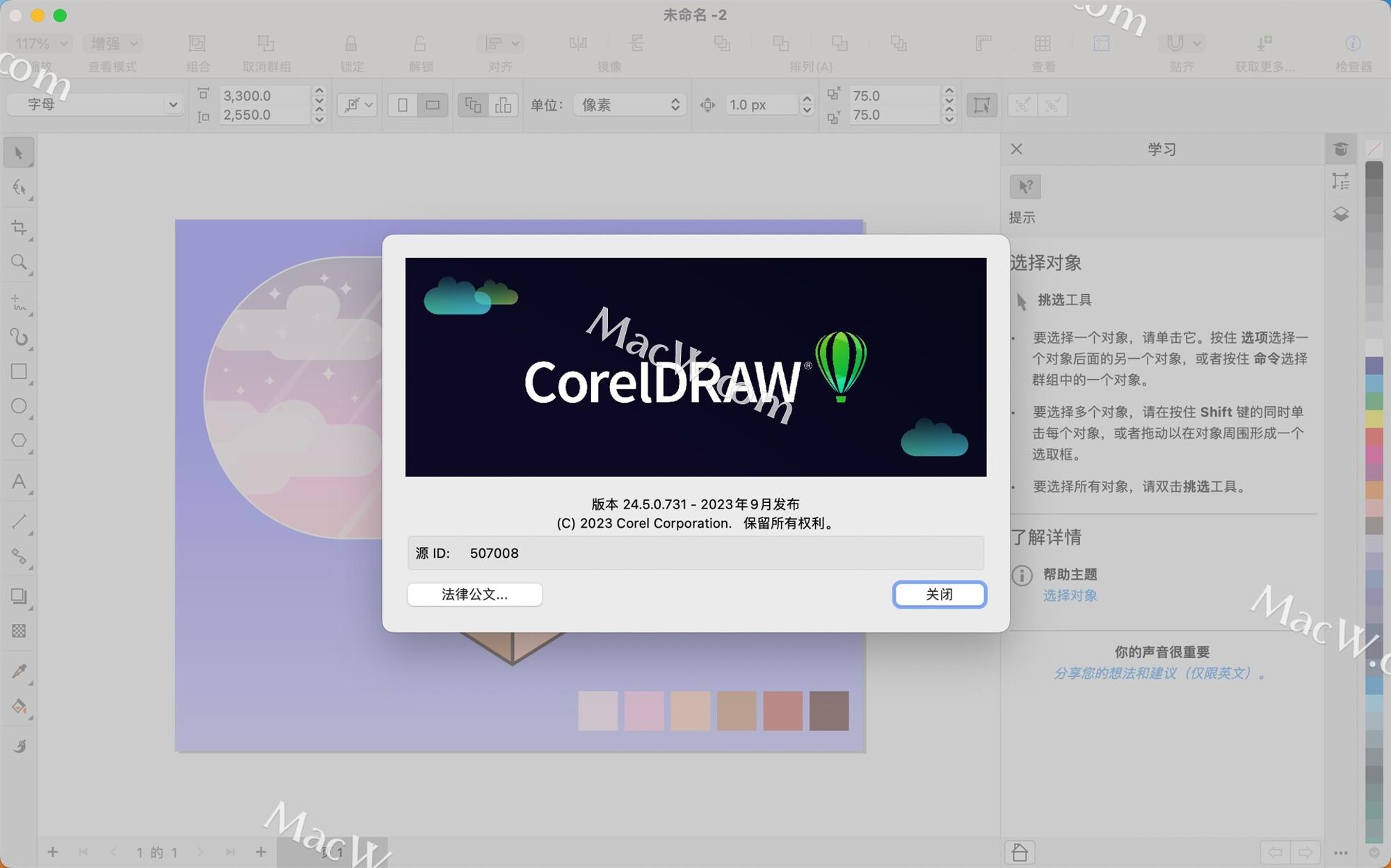Select a pink swatch below the artwork
Image resolution: width=1391 pixels, height=868 pixels.
643,710
